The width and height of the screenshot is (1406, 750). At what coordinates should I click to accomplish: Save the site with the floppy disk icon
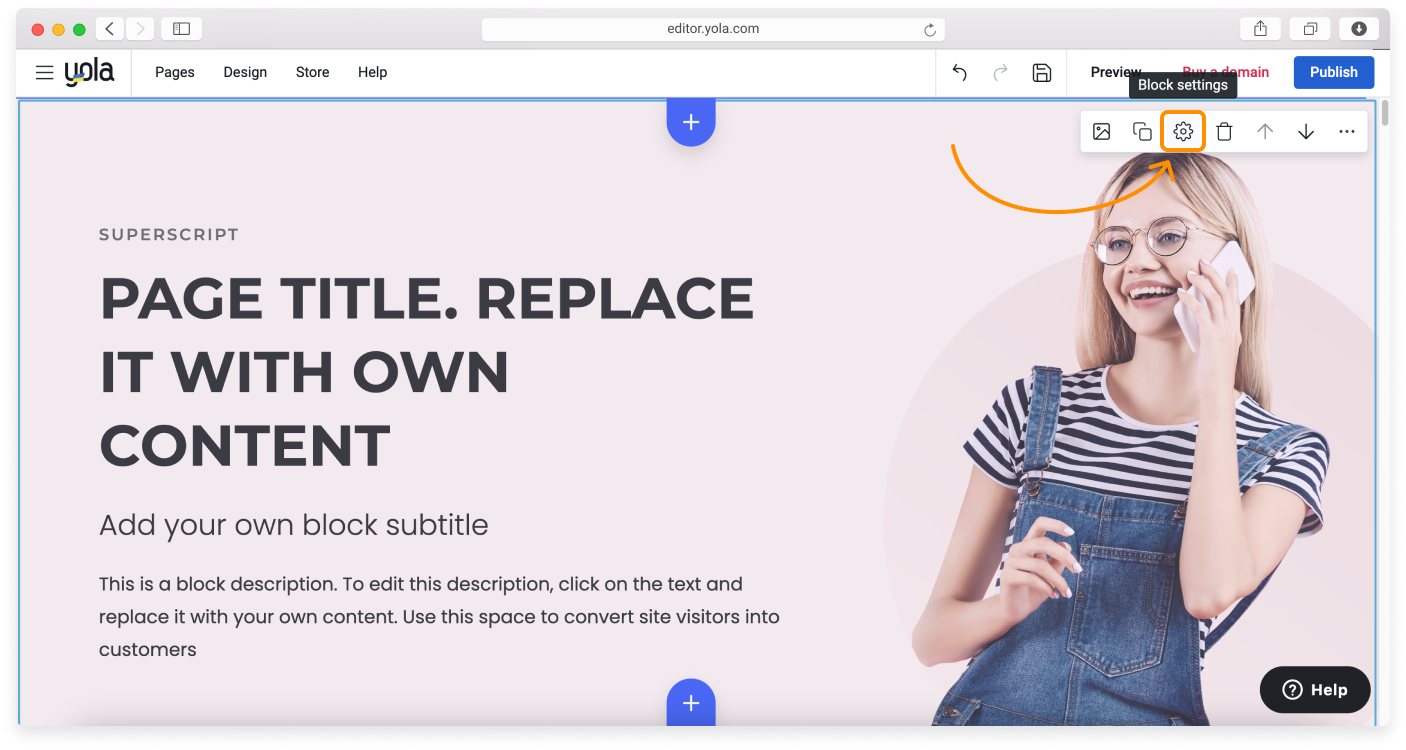tap(1042, 72)
